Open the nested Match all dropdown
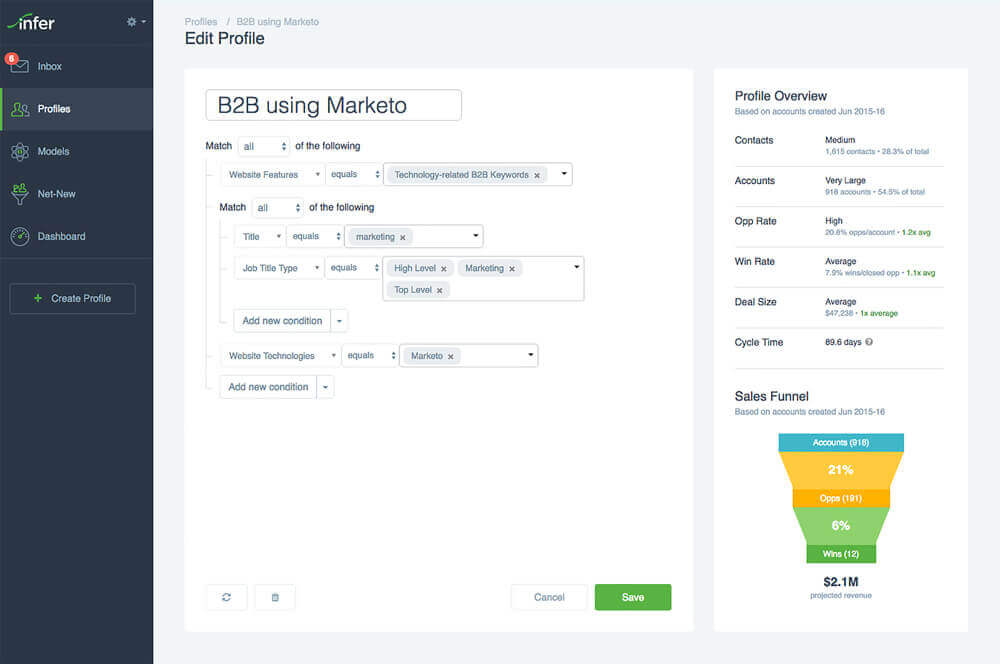The image size is (1000, 664). click(278, 208)
